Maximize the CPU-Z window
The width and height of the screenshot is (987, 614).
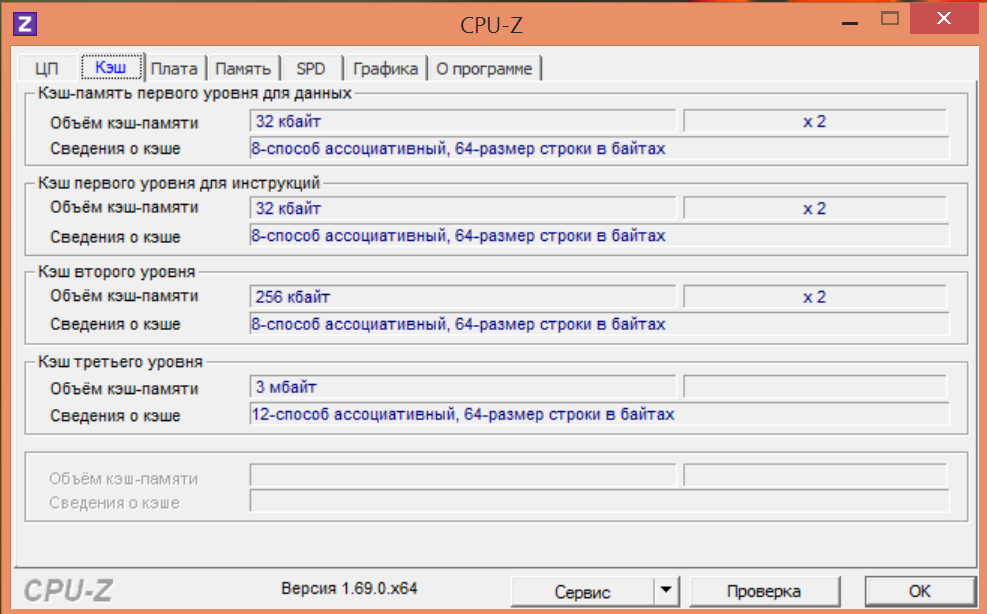(889, 19)
